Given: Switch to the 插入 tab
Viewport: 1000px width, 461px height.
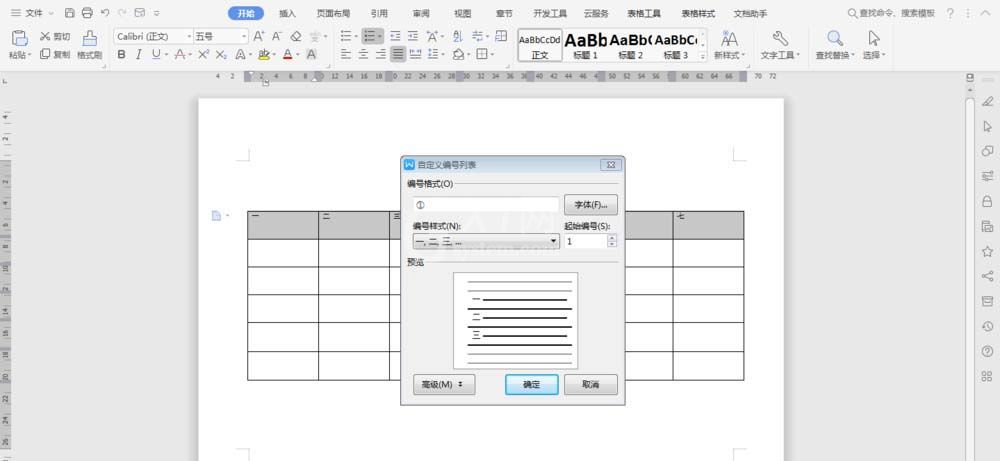Looking at the screenshot, I should tap(288, 13).
